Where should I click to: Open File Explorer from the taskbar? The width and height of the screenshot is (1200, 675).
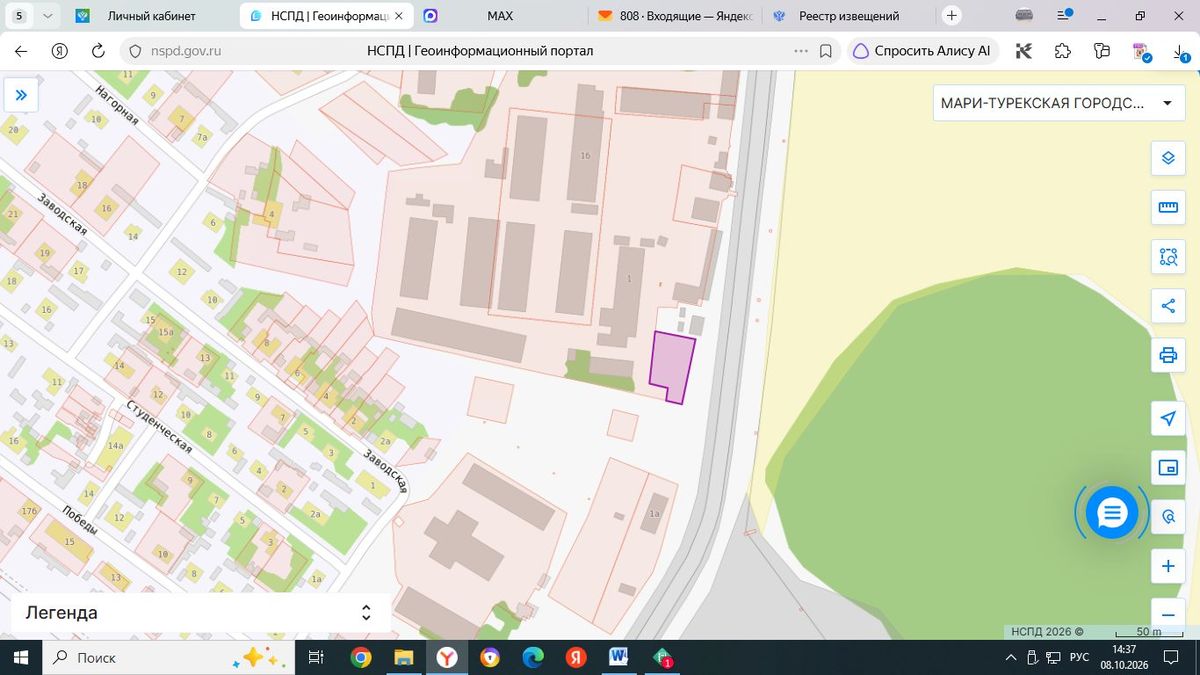[x=404, y=657]
